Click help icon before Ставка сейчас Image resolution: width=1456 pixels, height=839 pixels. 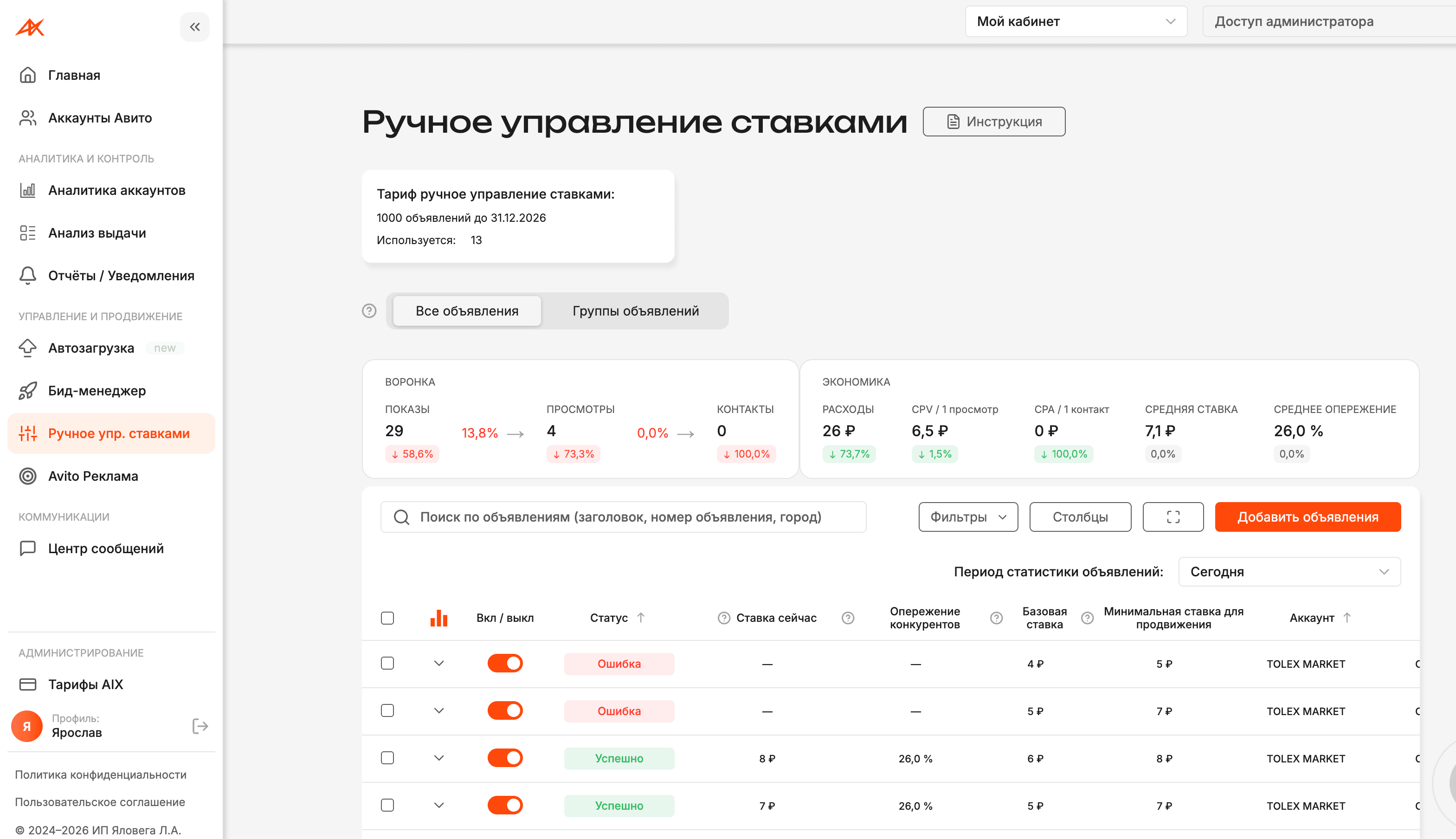(x=724, y=618)
